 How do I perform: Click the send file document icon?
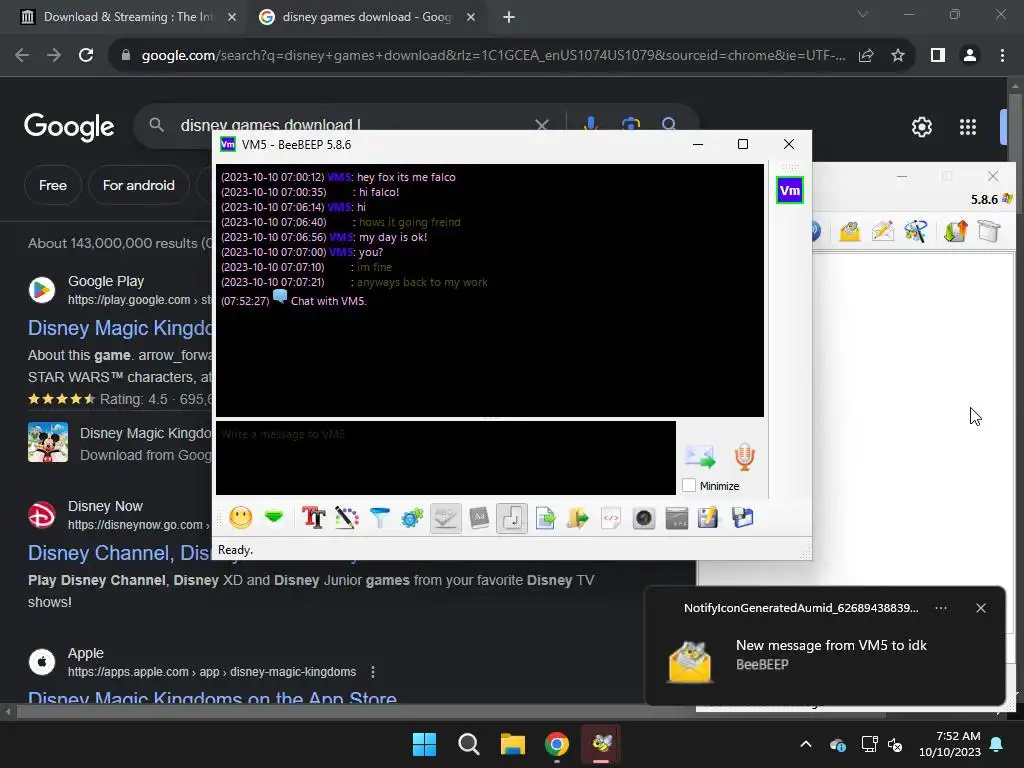click(x=545, y=519)
